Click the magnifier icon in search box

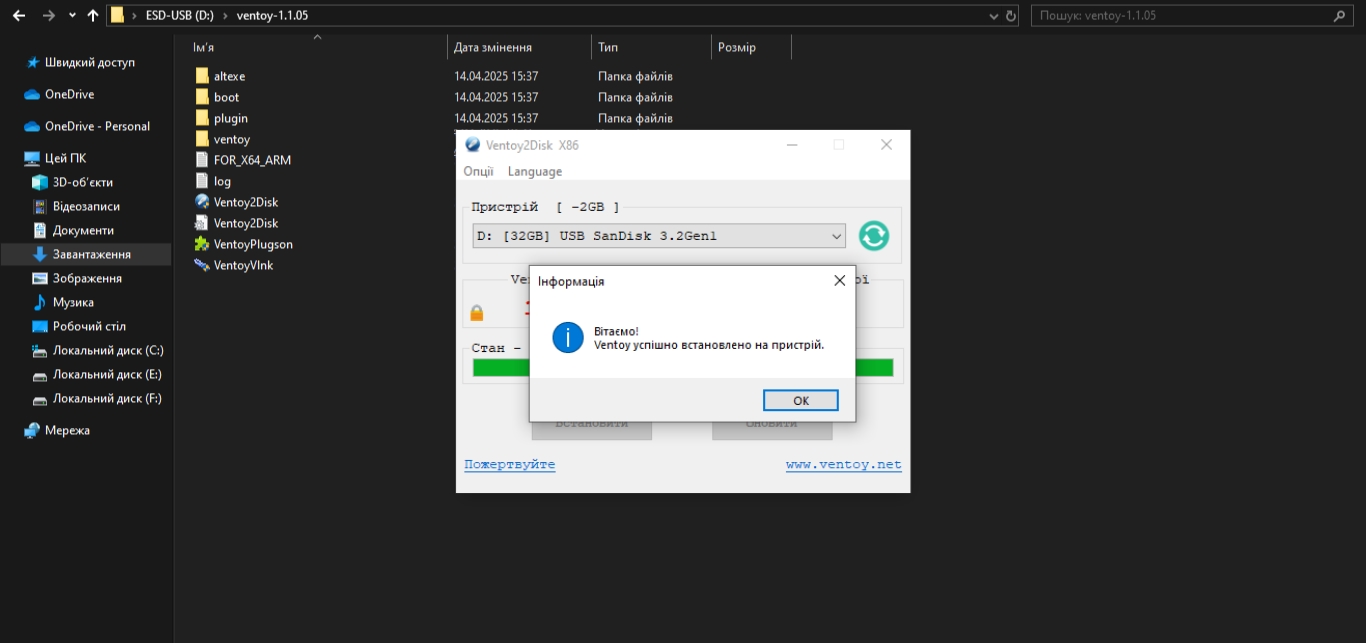[x=1340, y=16]
